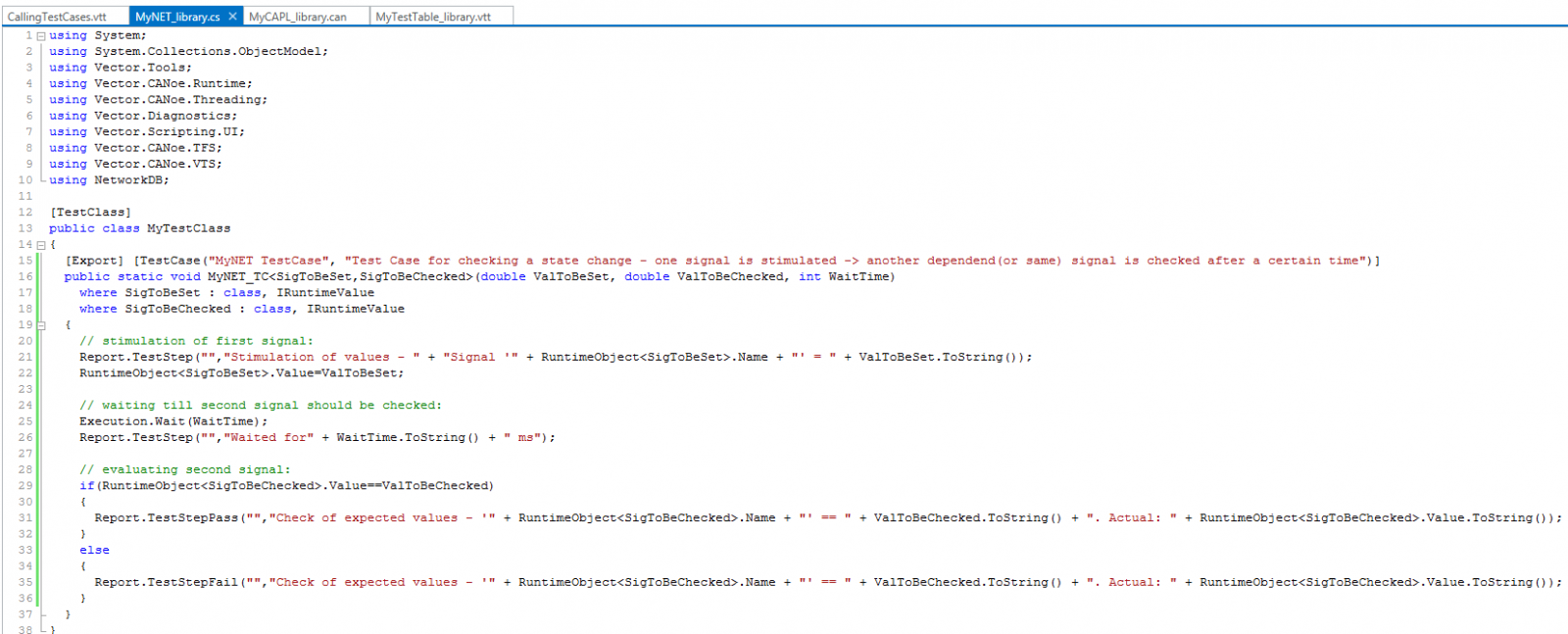Click the 'using NetworkDB;' line
This screenshot has height=634, width=1568.
[109, 180]
